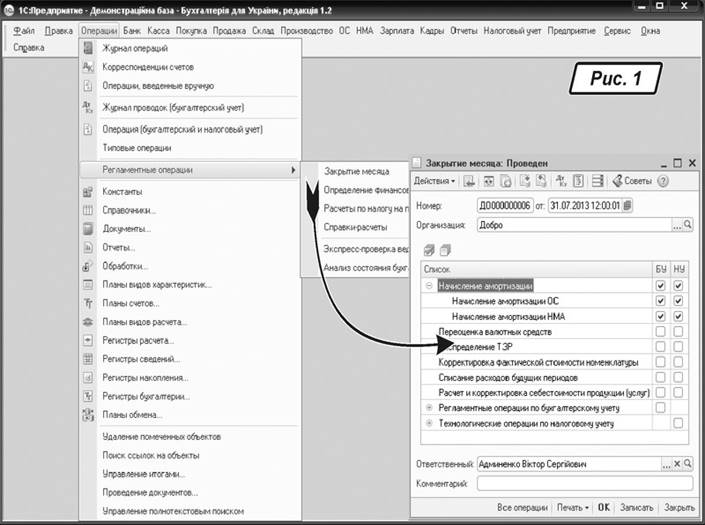Click the Регистры сведений menu icon
The height and width of the screenshot is (525, 705).
88,359
